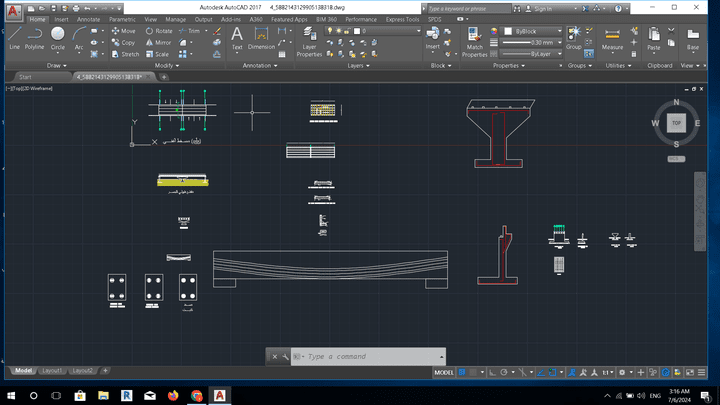Click MODEL space button in status bar
The height and width of the screenshot is (405, 720).
444,372
